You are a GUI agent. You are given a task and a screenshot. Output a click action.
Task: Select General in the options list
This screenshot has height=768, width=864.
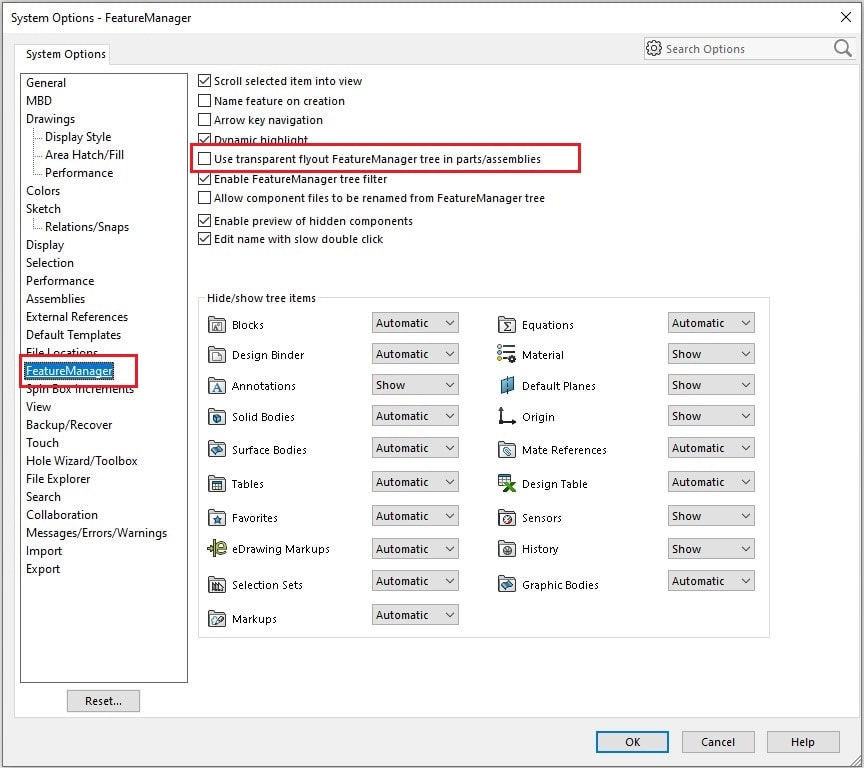tap(46, 83)
